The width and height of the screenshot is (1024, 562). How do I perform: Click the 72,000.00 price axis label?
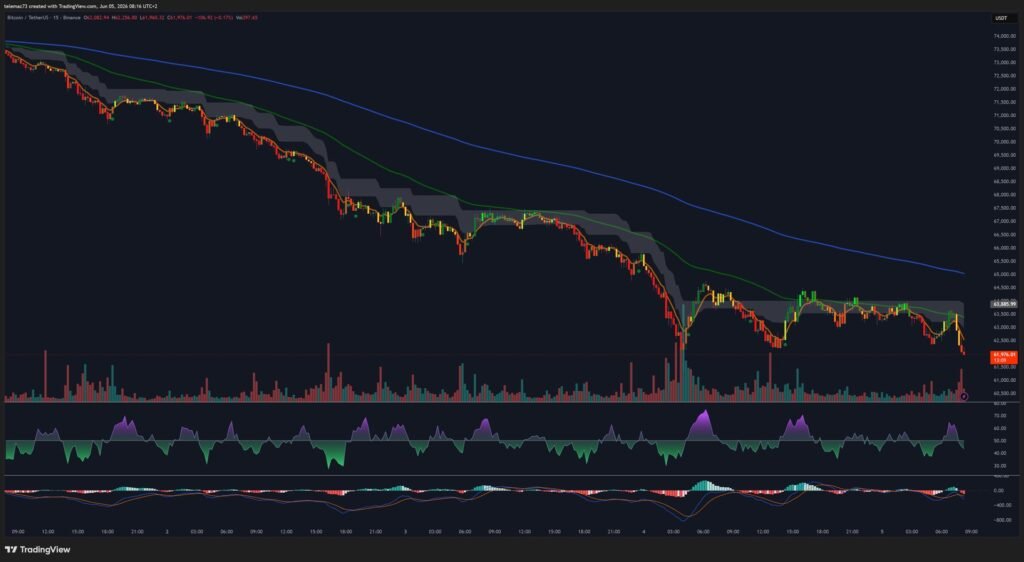pos(1004,89)
